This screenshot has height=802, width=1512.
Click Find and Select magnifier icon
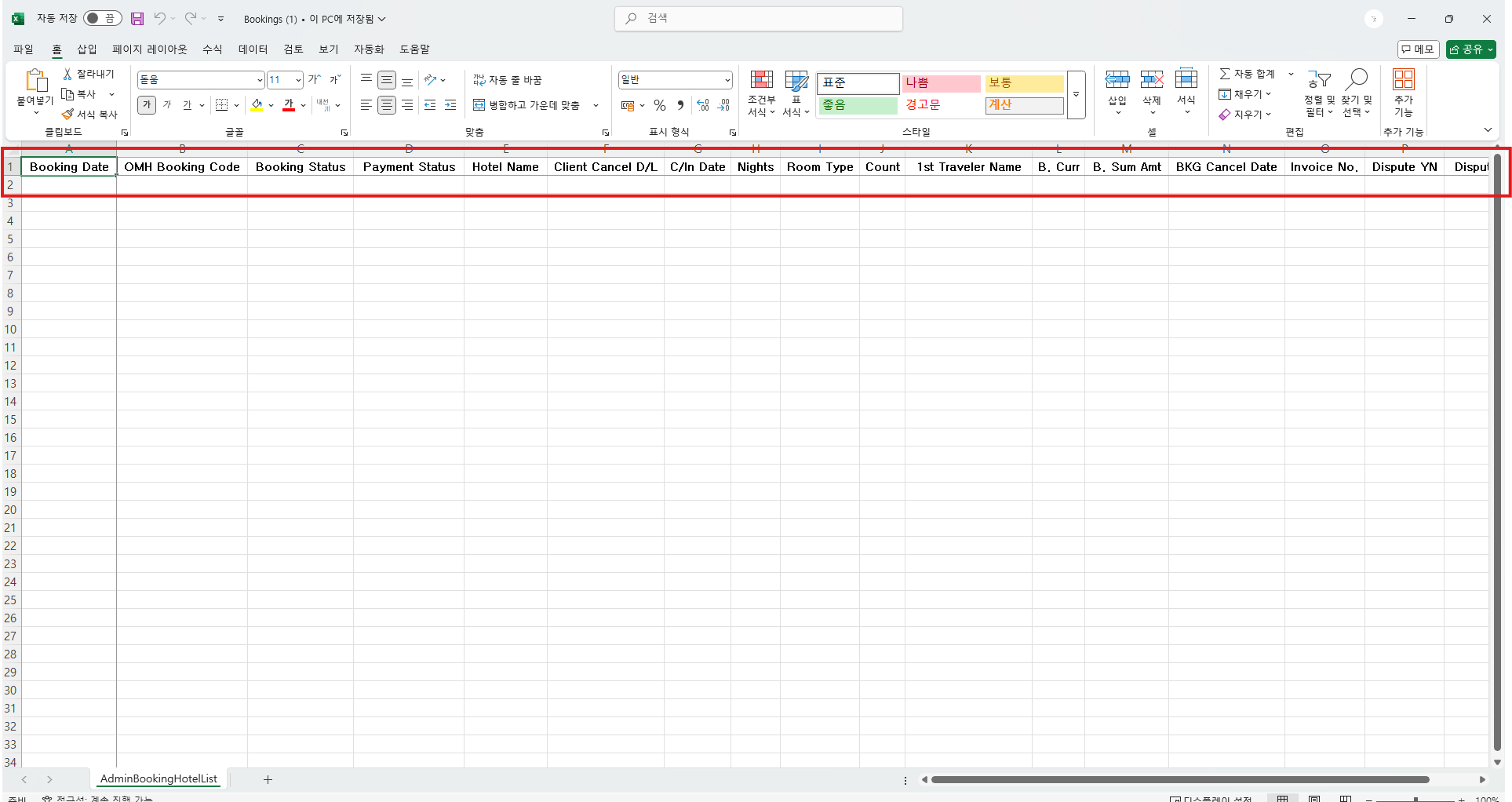[x=1356, y=79]
